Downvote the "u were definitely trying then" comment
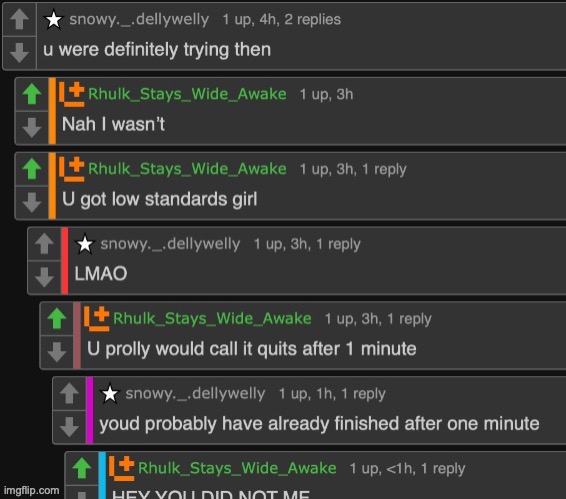 click(19, 53)
